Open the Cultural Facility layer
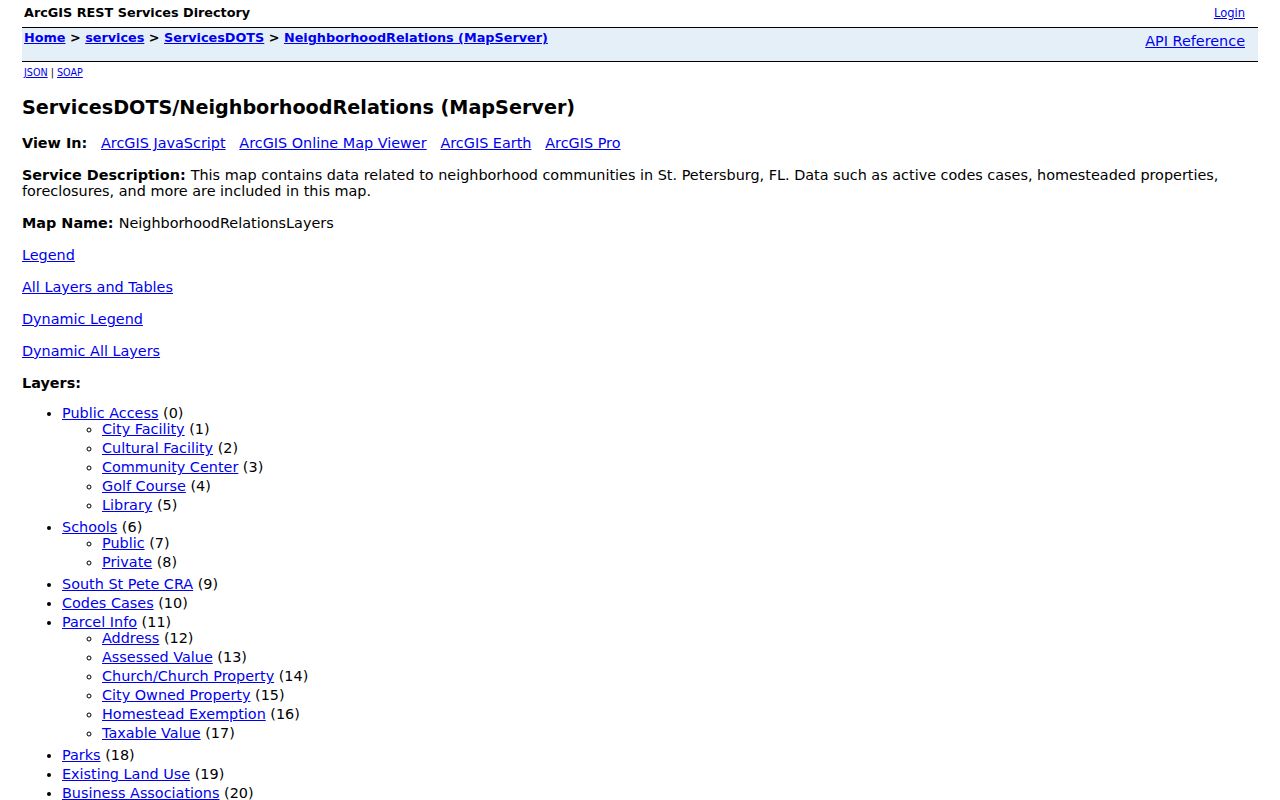 pyautogui.click(x=157, y=448)
